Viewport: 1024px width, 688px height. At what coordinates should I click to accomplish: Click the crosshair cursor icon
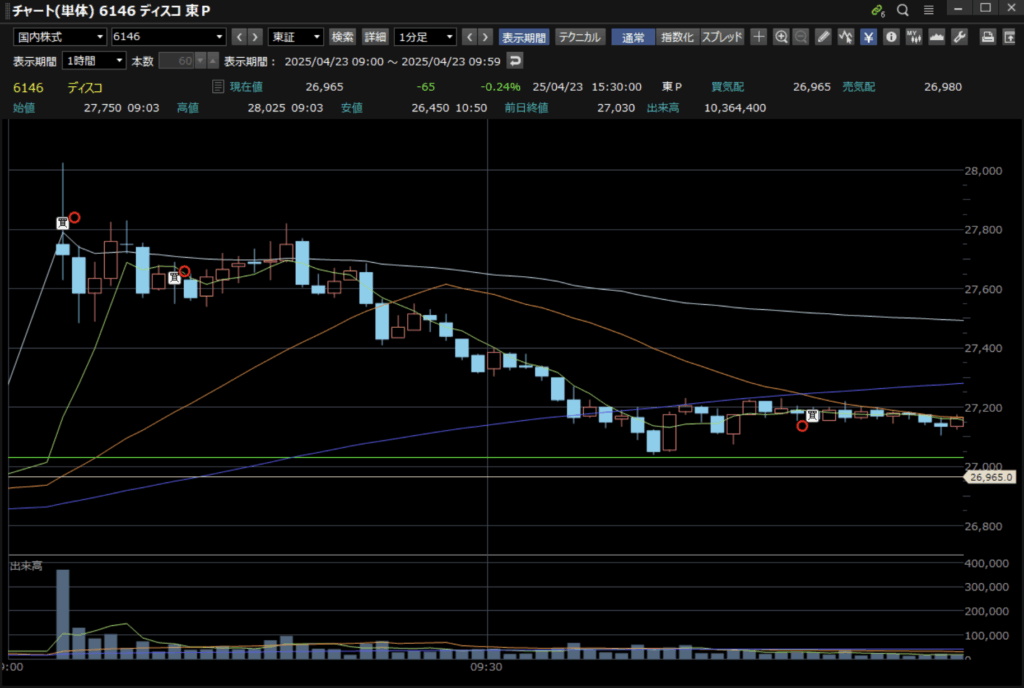pyautogui.click(x=759, y=37)
